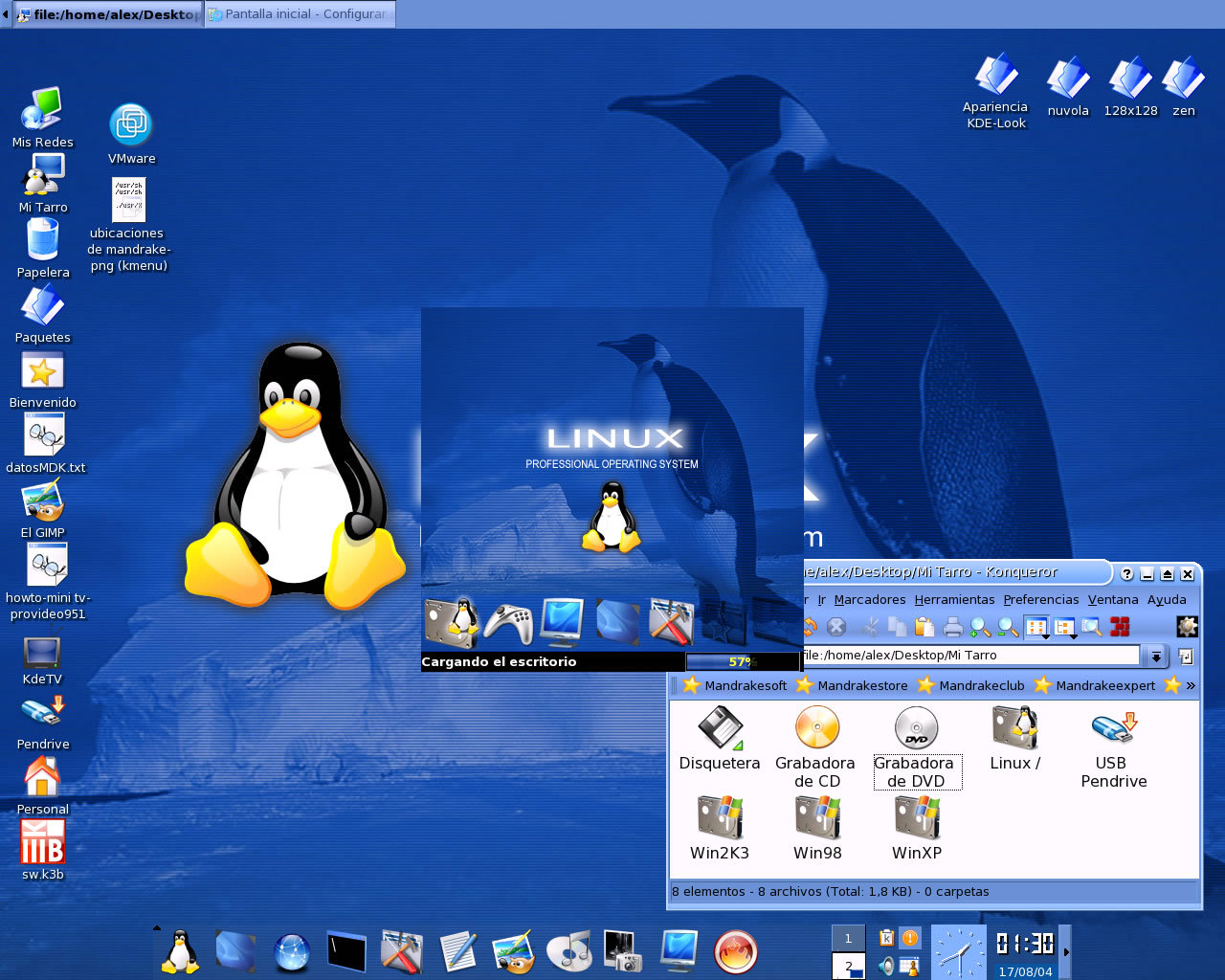Click the Konqueror location address field
This screenshot has height=980, width=1225.
click(x=971, y=656)
